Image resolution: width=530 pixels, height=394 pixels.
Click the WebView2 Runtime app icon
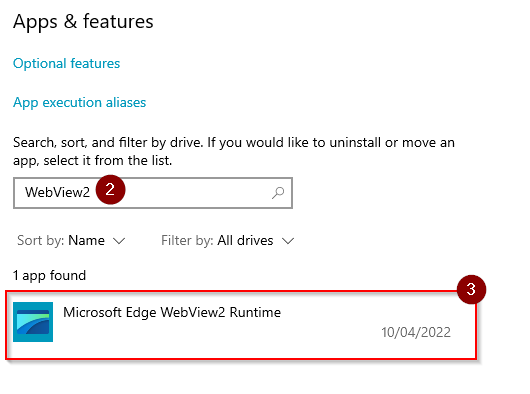pyautogui.click(x=33, y=322)
